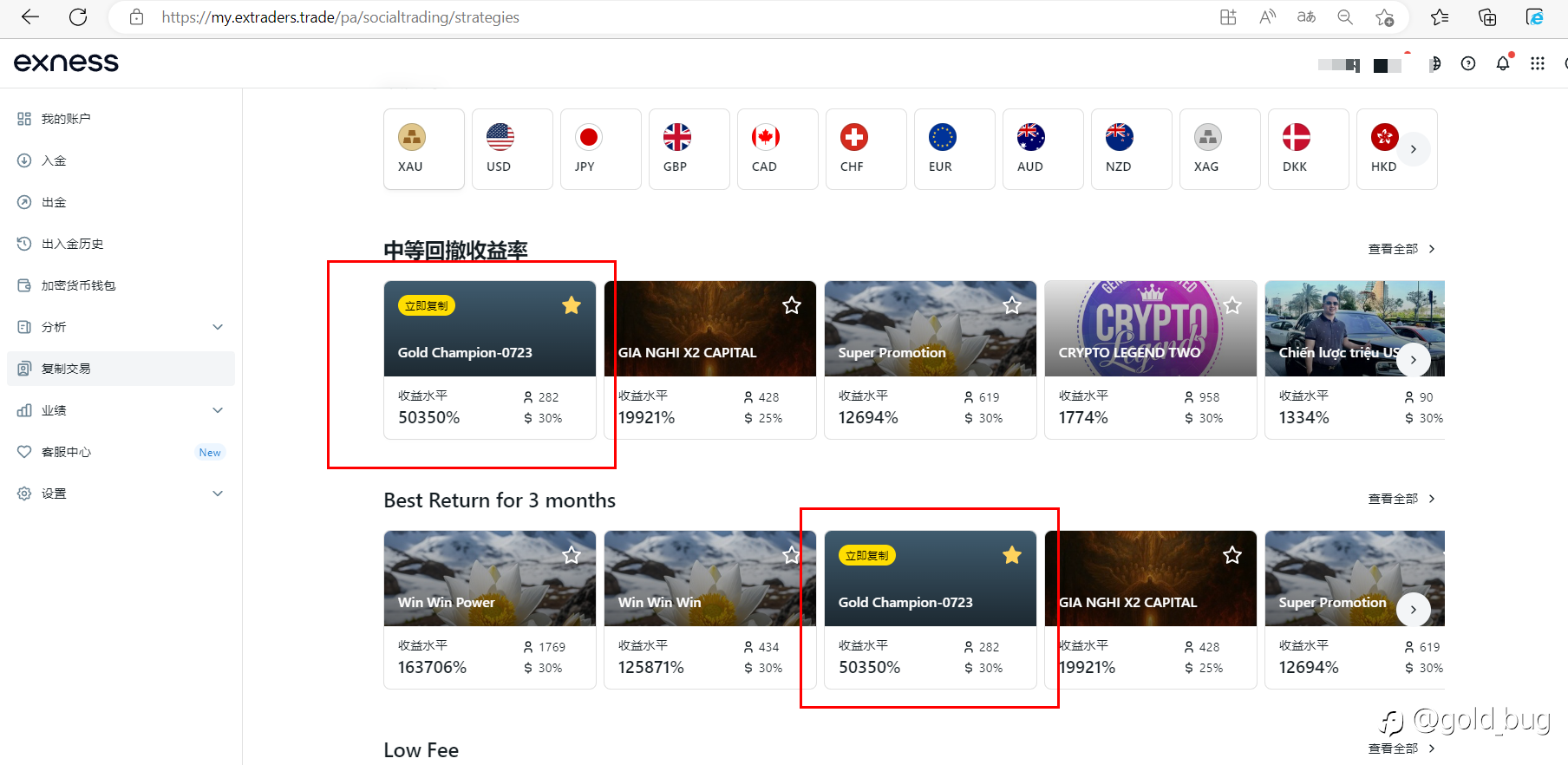Filter strategies by EUR currency
Screen dimensions: 1568x765
[x=955, y=149]
